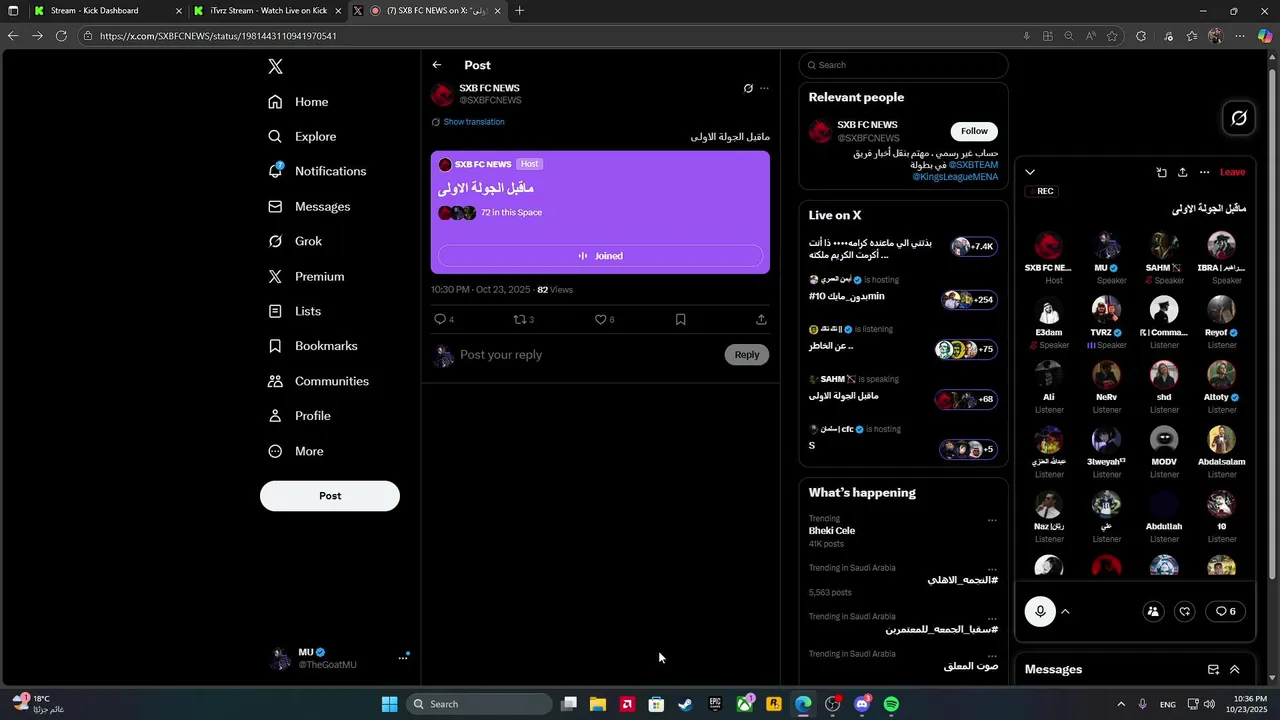Leave the Space
The image size is (1280, 720).
(1232, 172)
